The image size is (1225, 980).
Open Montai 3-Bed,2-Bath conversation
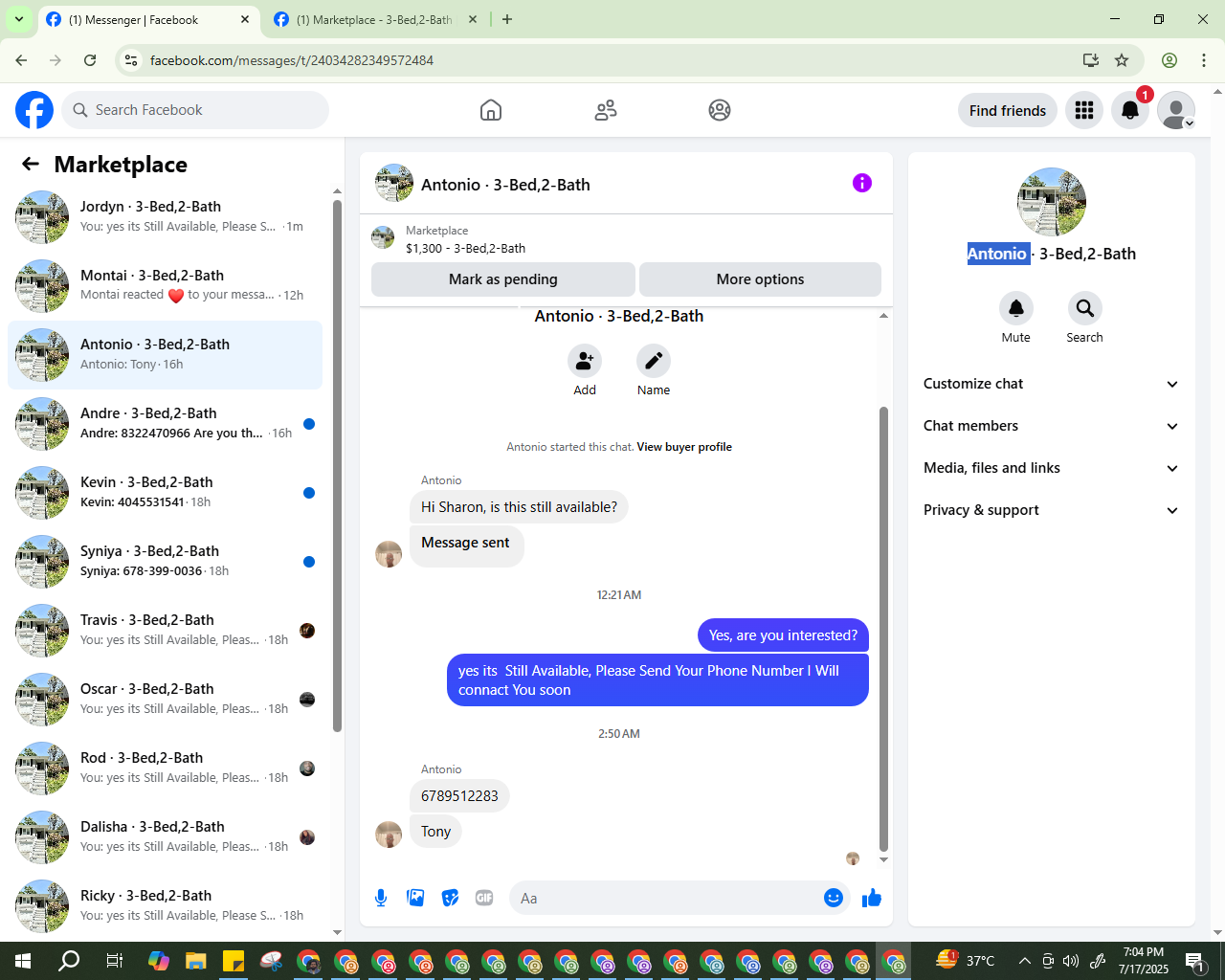(x=166, y=286)
